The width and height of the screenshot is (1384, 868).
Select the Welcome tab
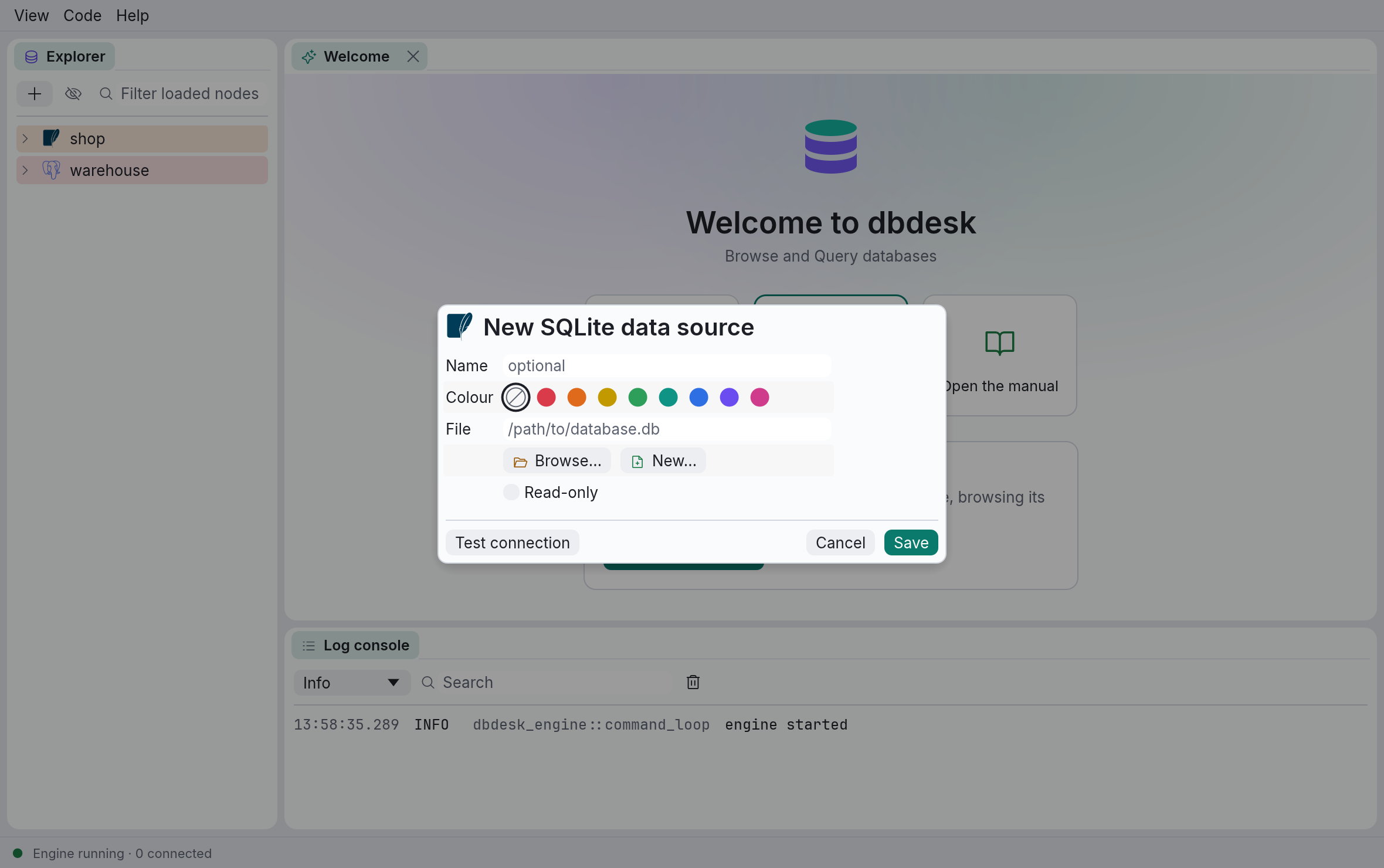[359, 56]
